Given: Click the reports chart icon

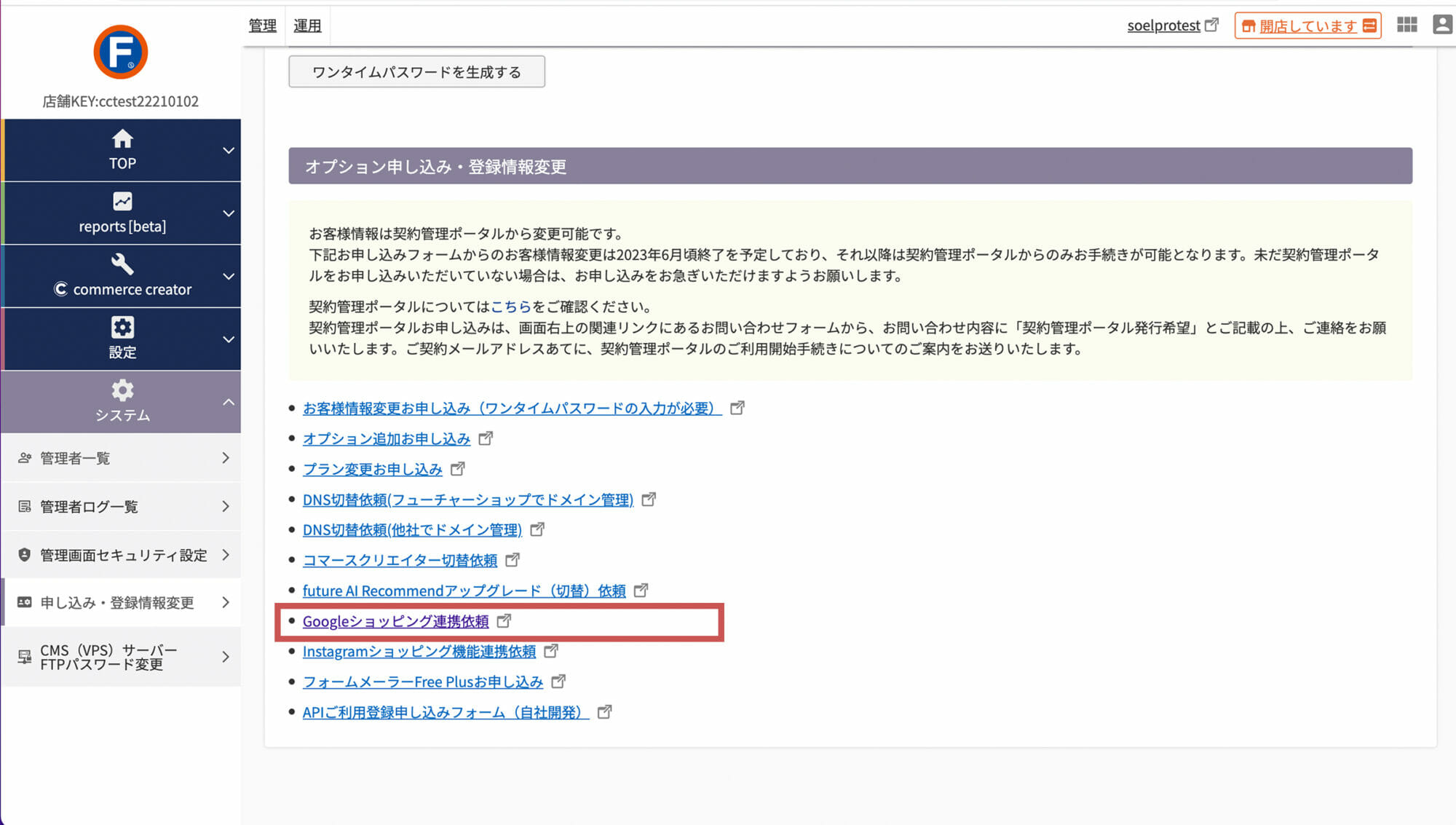Looking at the screenshot, I should click(122, 201).
